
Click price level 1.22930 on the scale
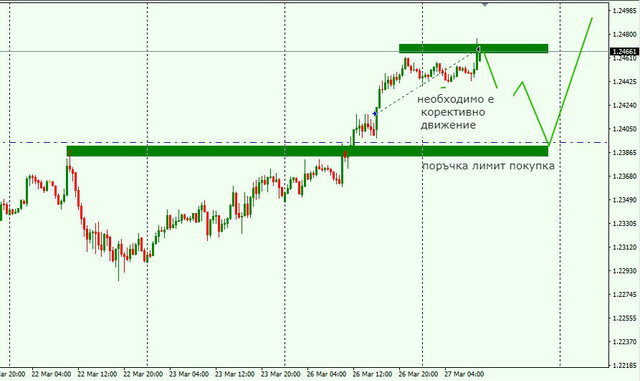click(624, 271)
